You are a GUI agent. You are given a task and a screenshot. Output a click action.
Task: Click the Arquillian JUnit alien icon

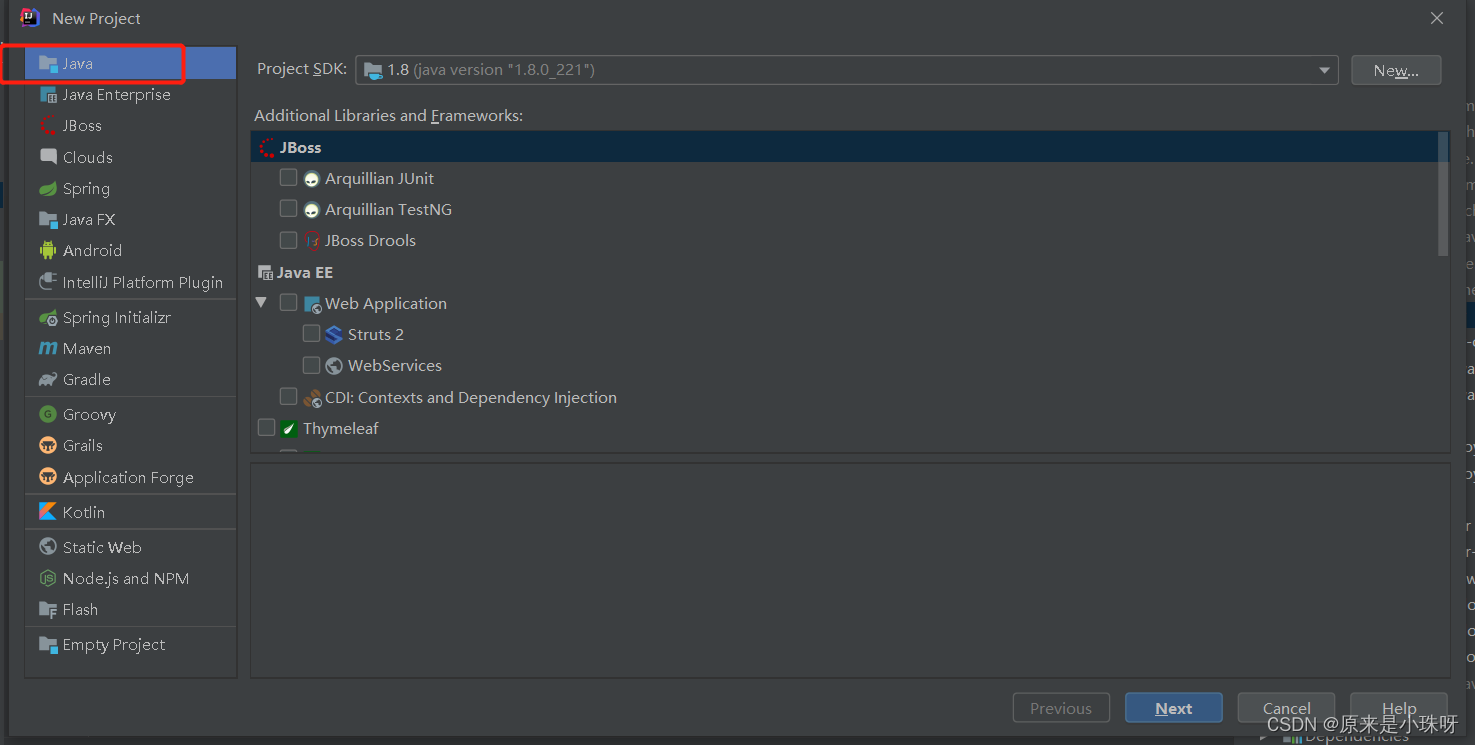point(312,179)
